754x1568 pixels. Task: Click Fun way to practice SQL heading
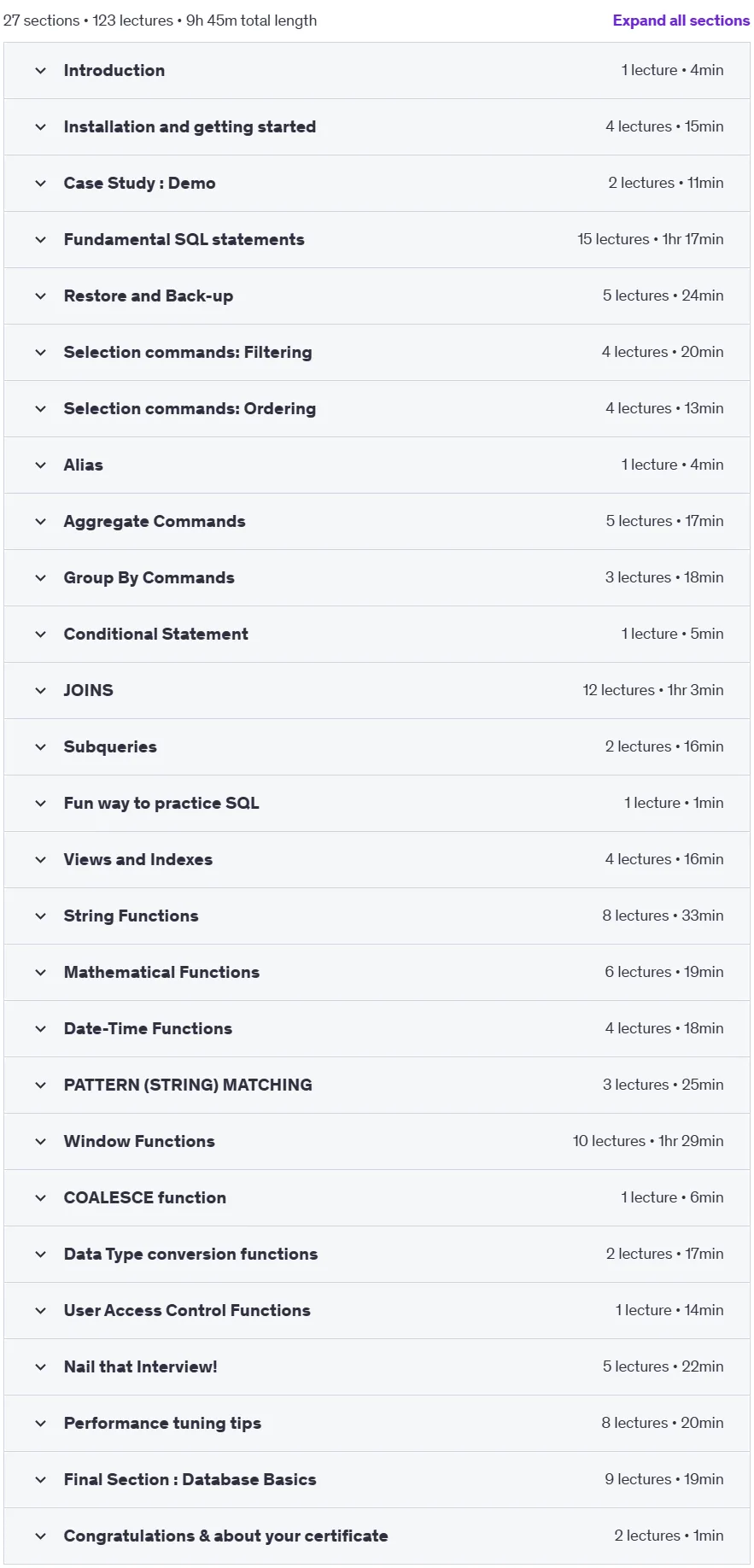pos(161,804)
